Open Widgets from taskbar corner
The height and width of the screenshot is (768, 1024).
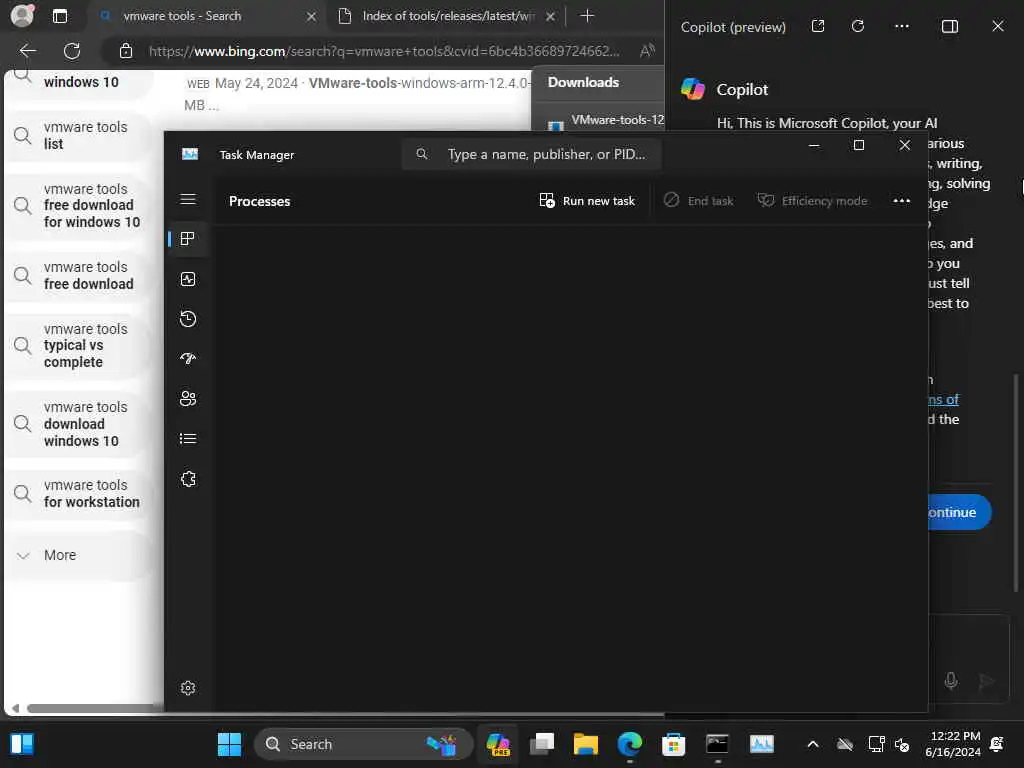click(22, 744)
